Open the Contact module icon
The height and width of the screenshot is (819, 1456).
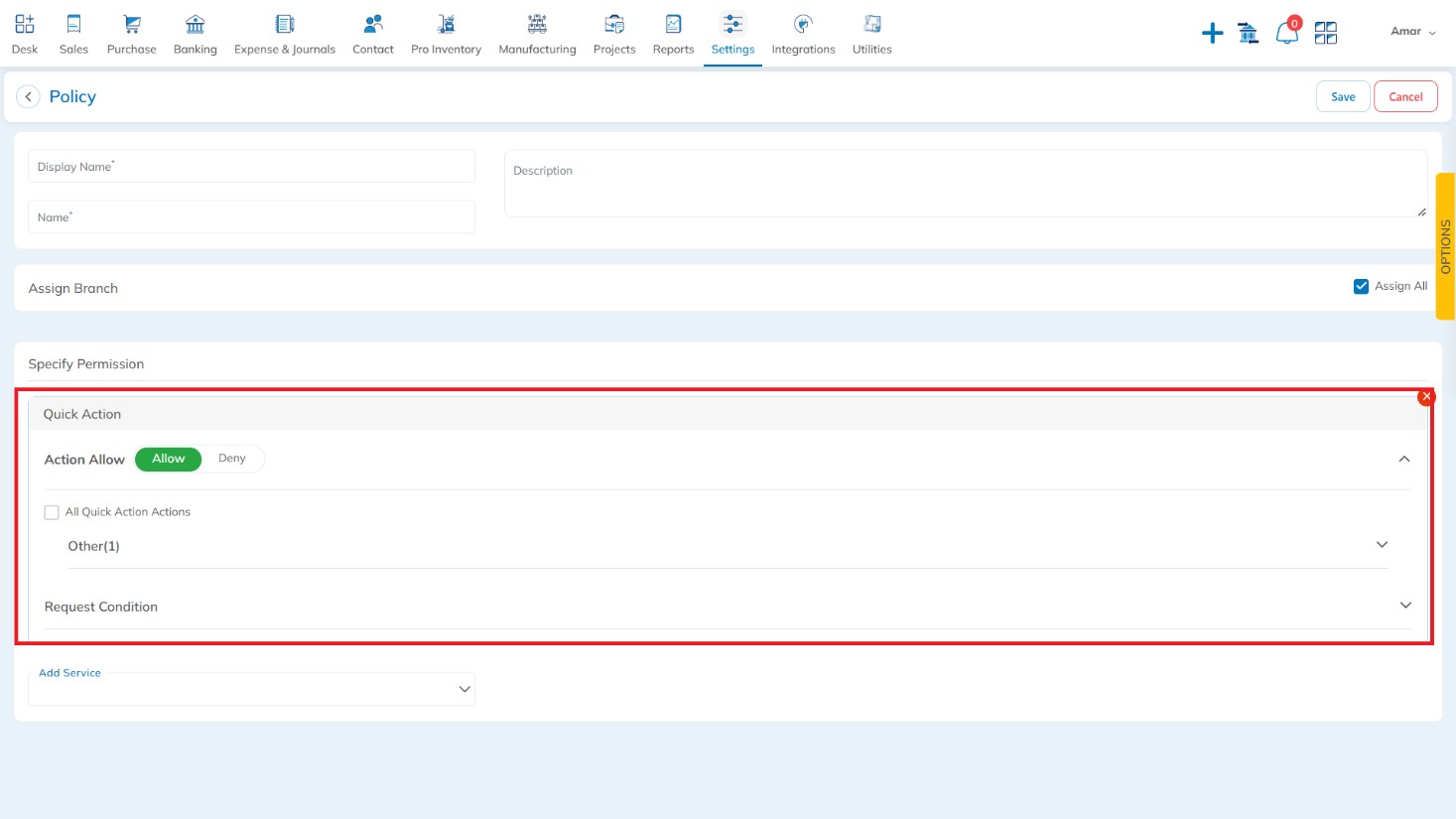pos(373,24)
